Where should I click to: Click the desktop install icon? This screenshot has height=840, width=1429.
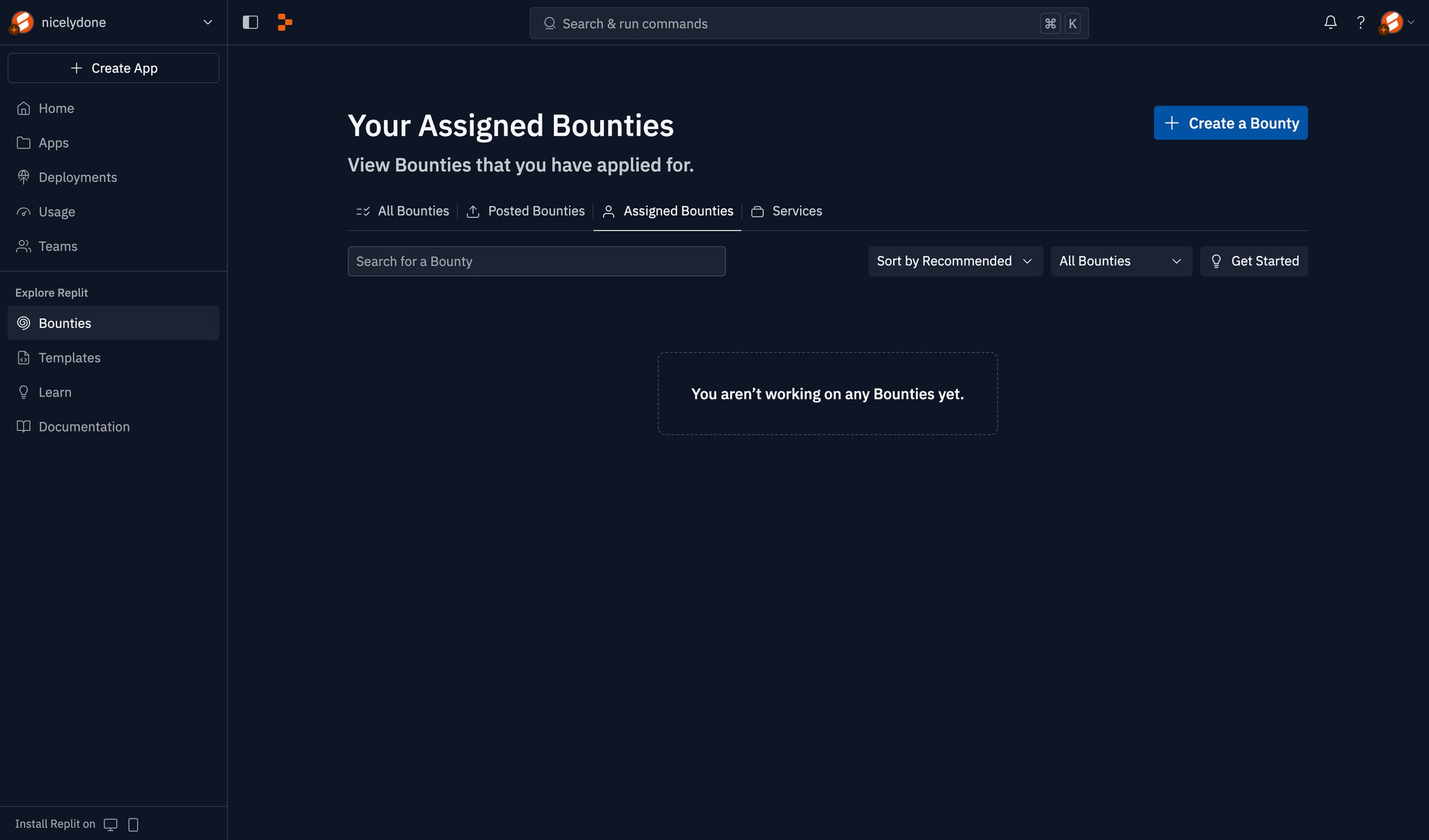[x=111, y=825]
